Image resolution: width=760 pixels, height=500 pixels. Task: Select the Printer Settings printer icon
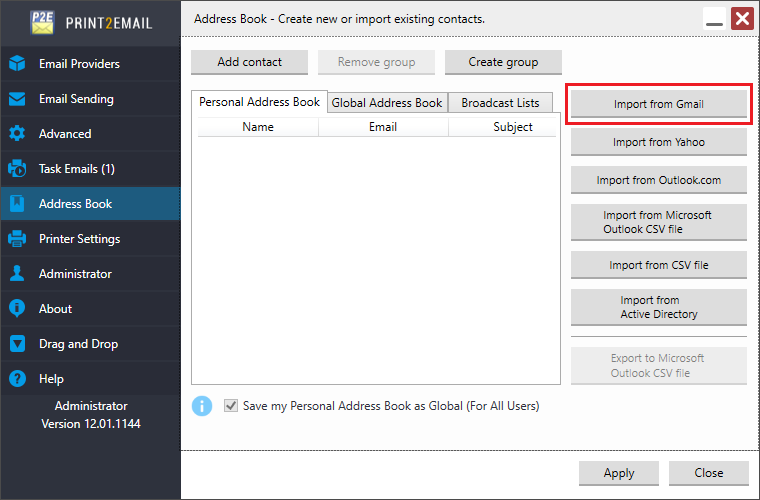[x=17, y=238]
